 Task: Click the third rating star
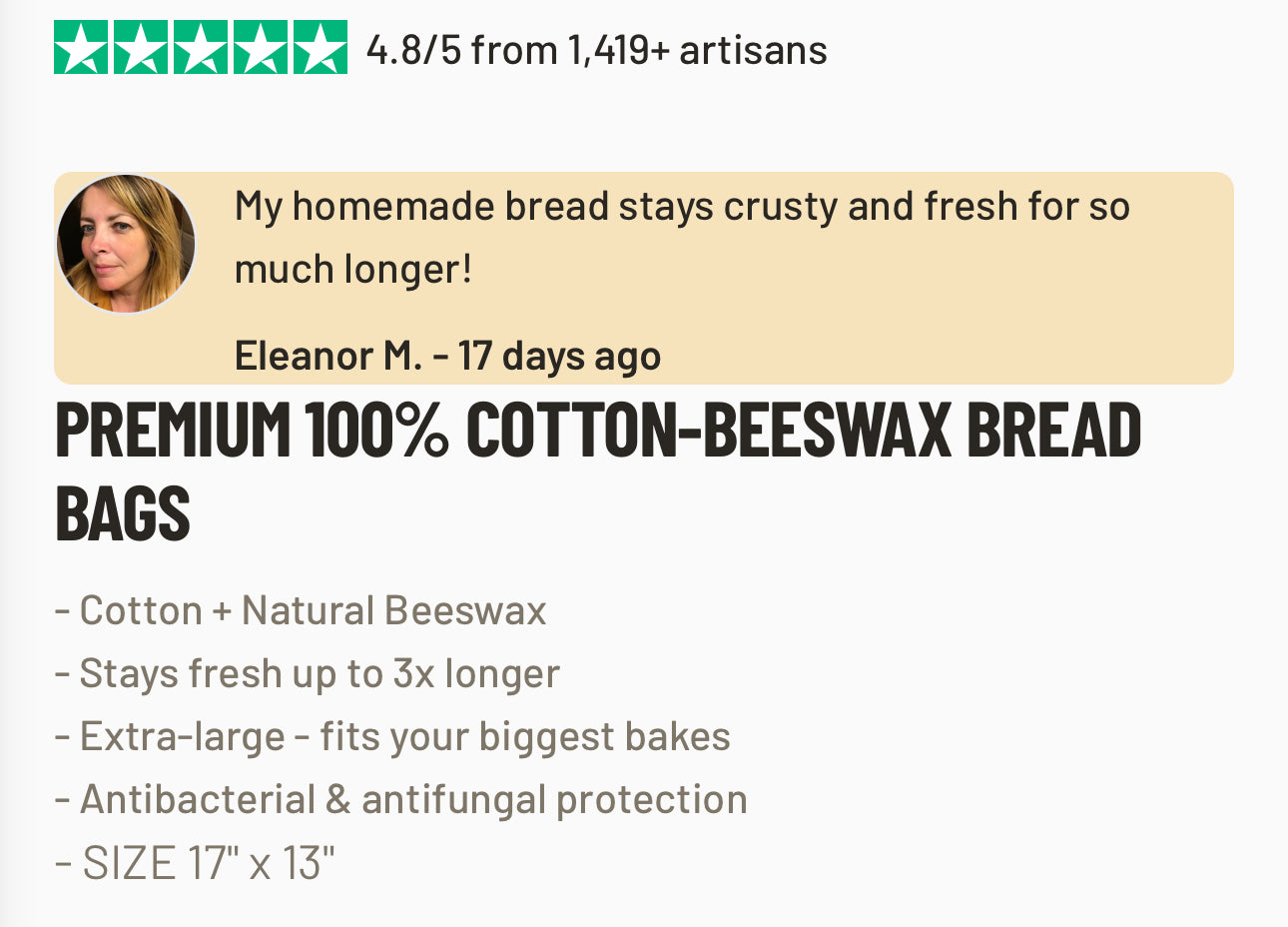coord(201,48)
